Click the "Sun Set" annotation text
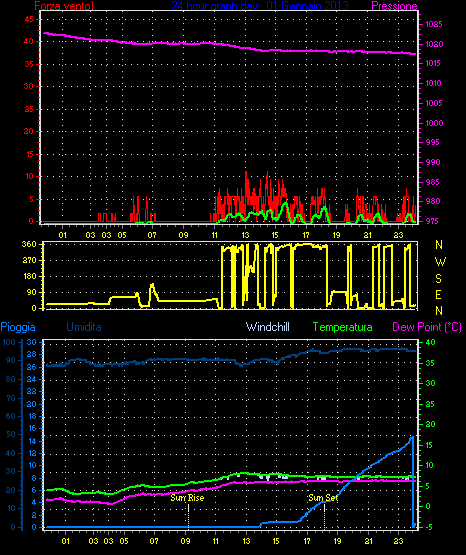This screenshot has height=555, width=466. 323,498
